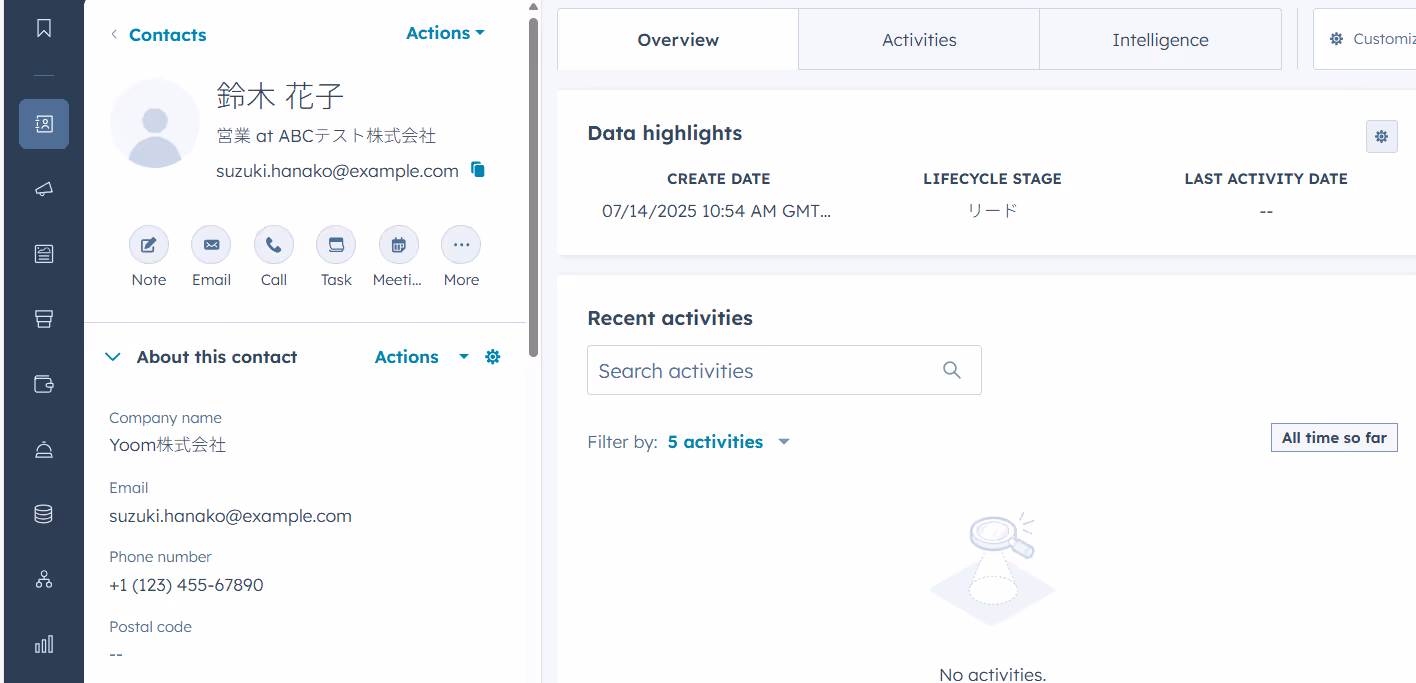Open the Service bell sidebar icon

coord(44,449)
